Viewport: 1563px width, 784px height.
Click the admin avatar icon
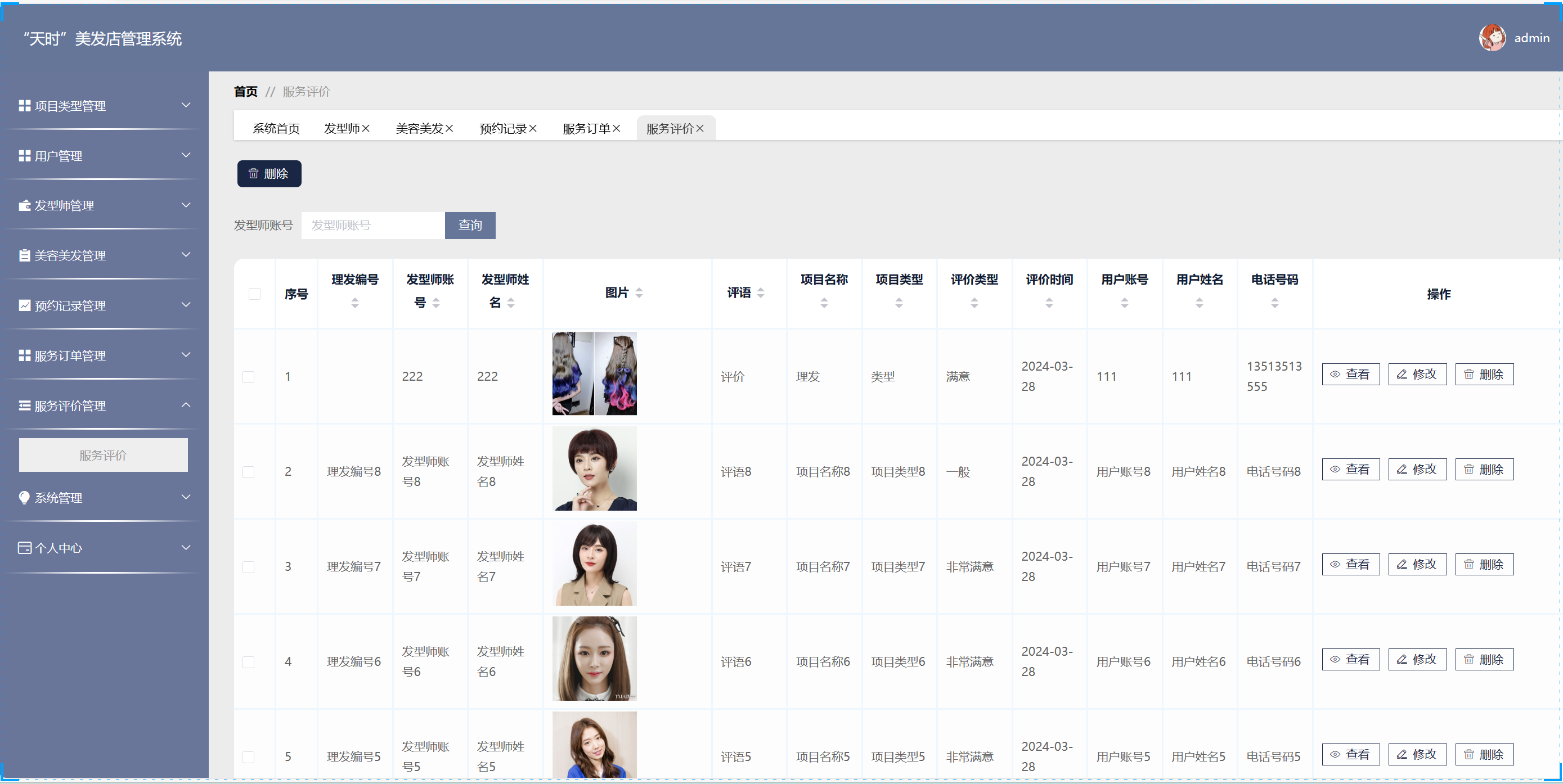(x=1492, y=38)
